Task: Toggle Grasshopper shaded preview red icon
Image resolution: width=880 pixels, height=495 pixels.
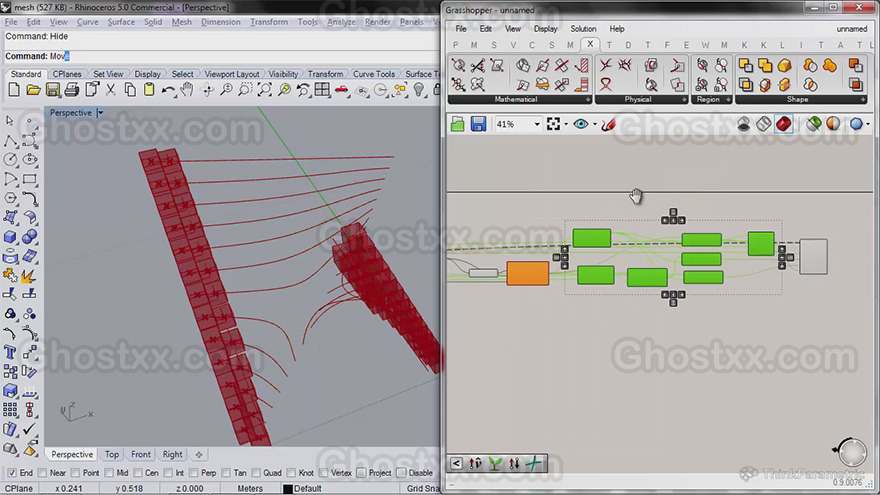Action: 784,124
